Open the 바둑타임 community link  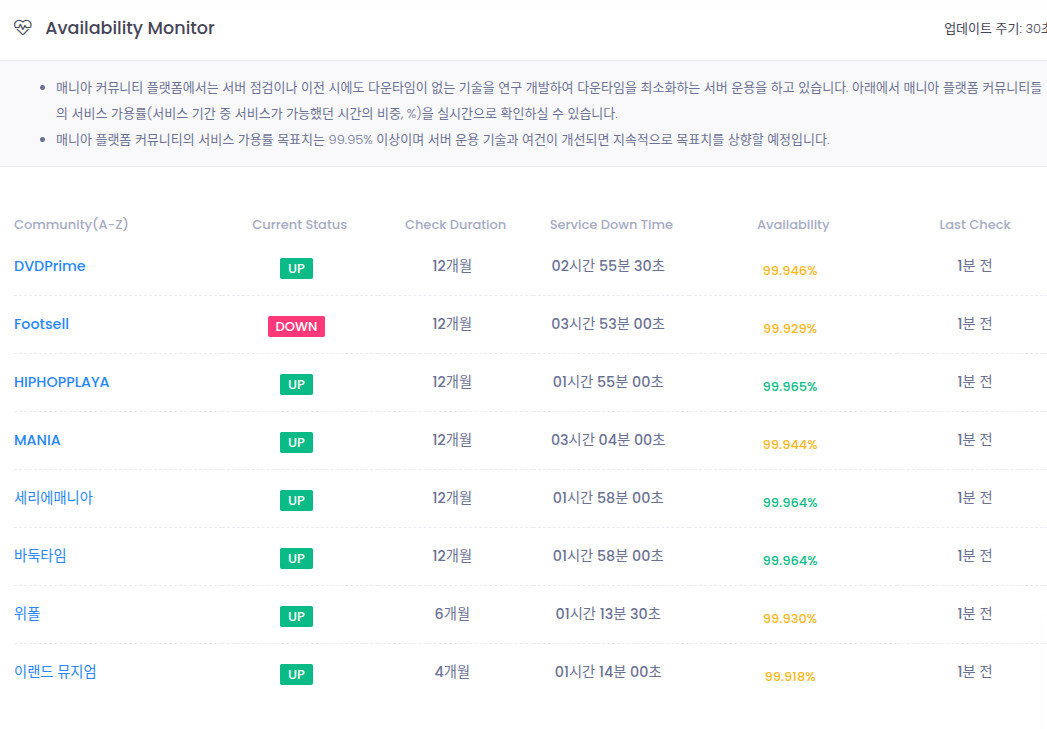pos(40,556)
